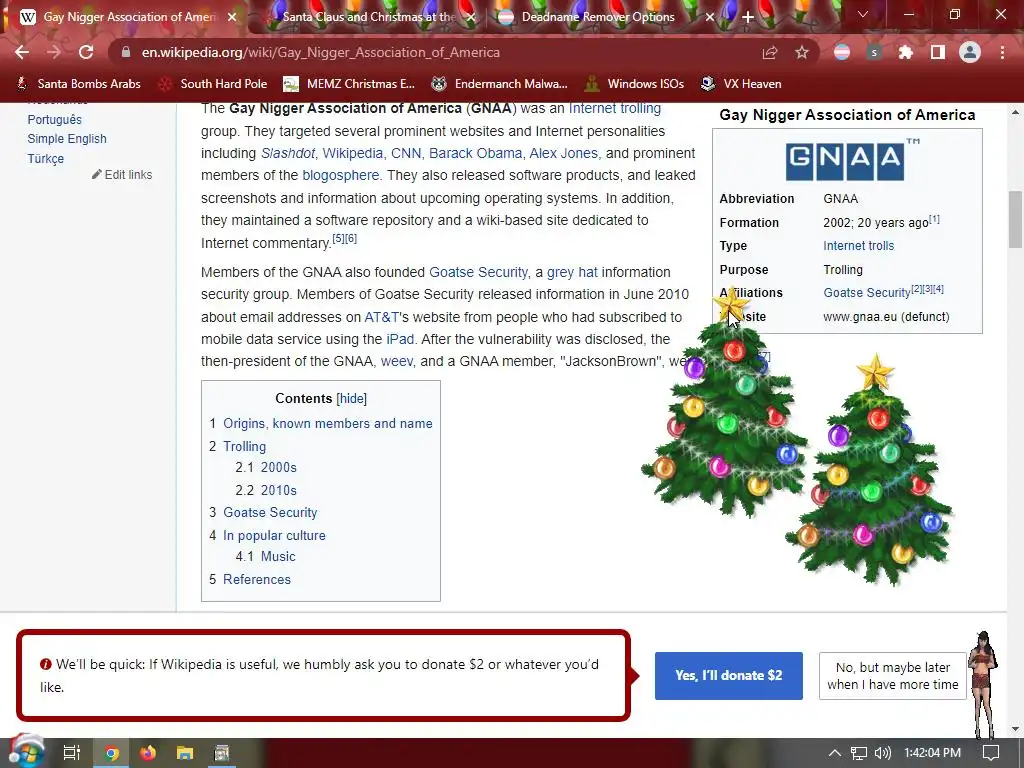Jump to the In popular culture section
This screenshot has width=1024, height=768.
click(274, 535)
